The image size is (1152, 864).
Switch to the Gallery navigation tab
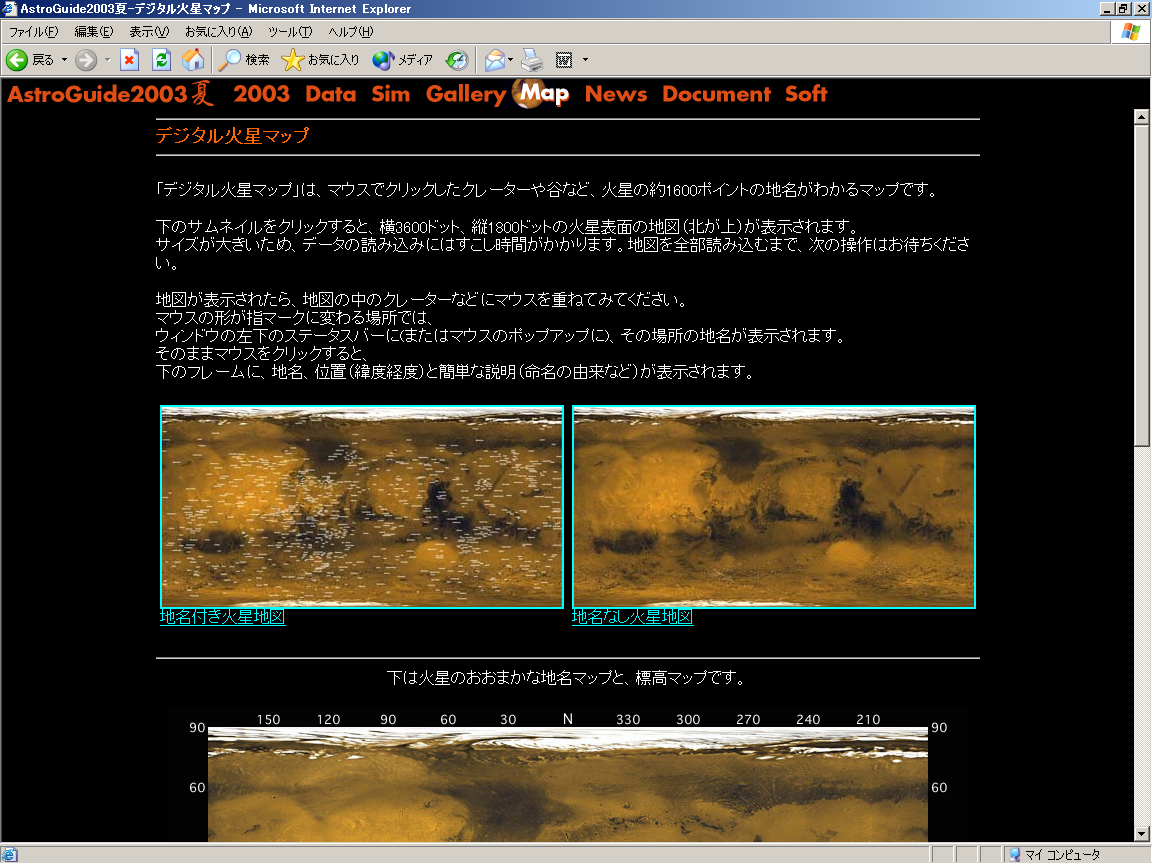tap(465, 94)
